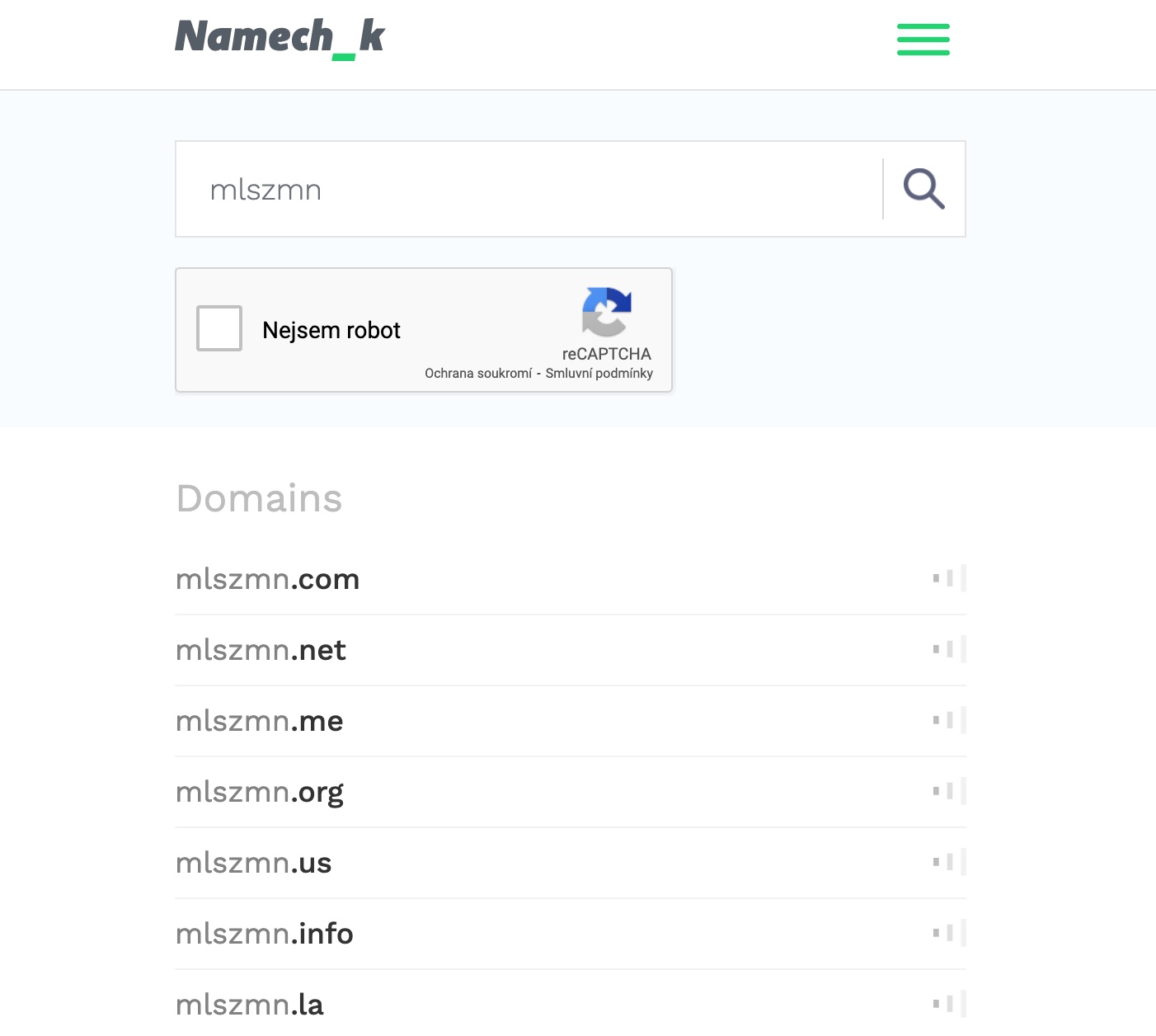This screenshot has width=1156, height=1036.
Task: Open the green hamburger menu
Action: [923, 40]
